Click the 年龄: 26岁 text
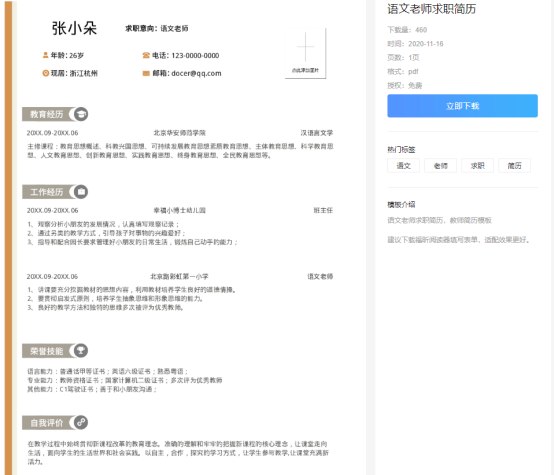Viewport: 554px width, 475px height. 67,55
